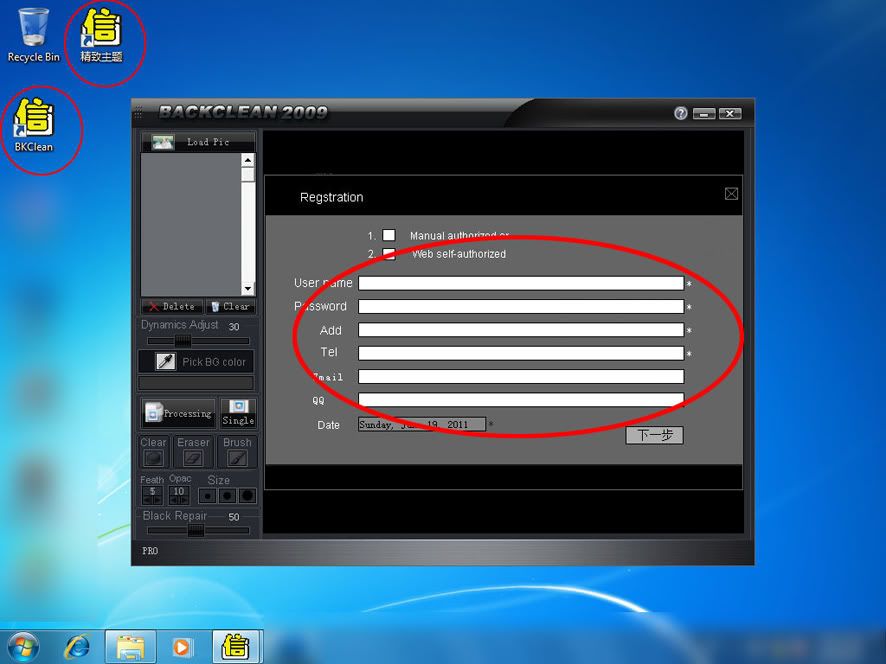
Task: Click the Black Repair value 50
Action: [x=234, y=517]
